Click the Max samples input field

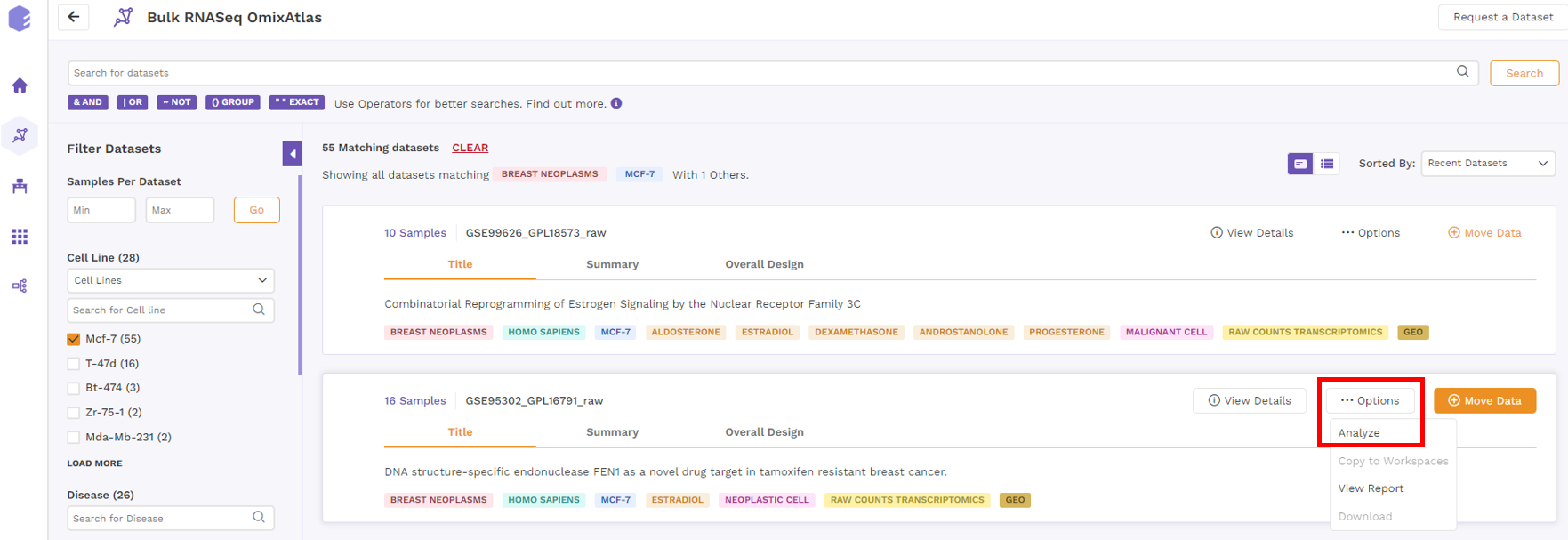[x=180, y=210]
